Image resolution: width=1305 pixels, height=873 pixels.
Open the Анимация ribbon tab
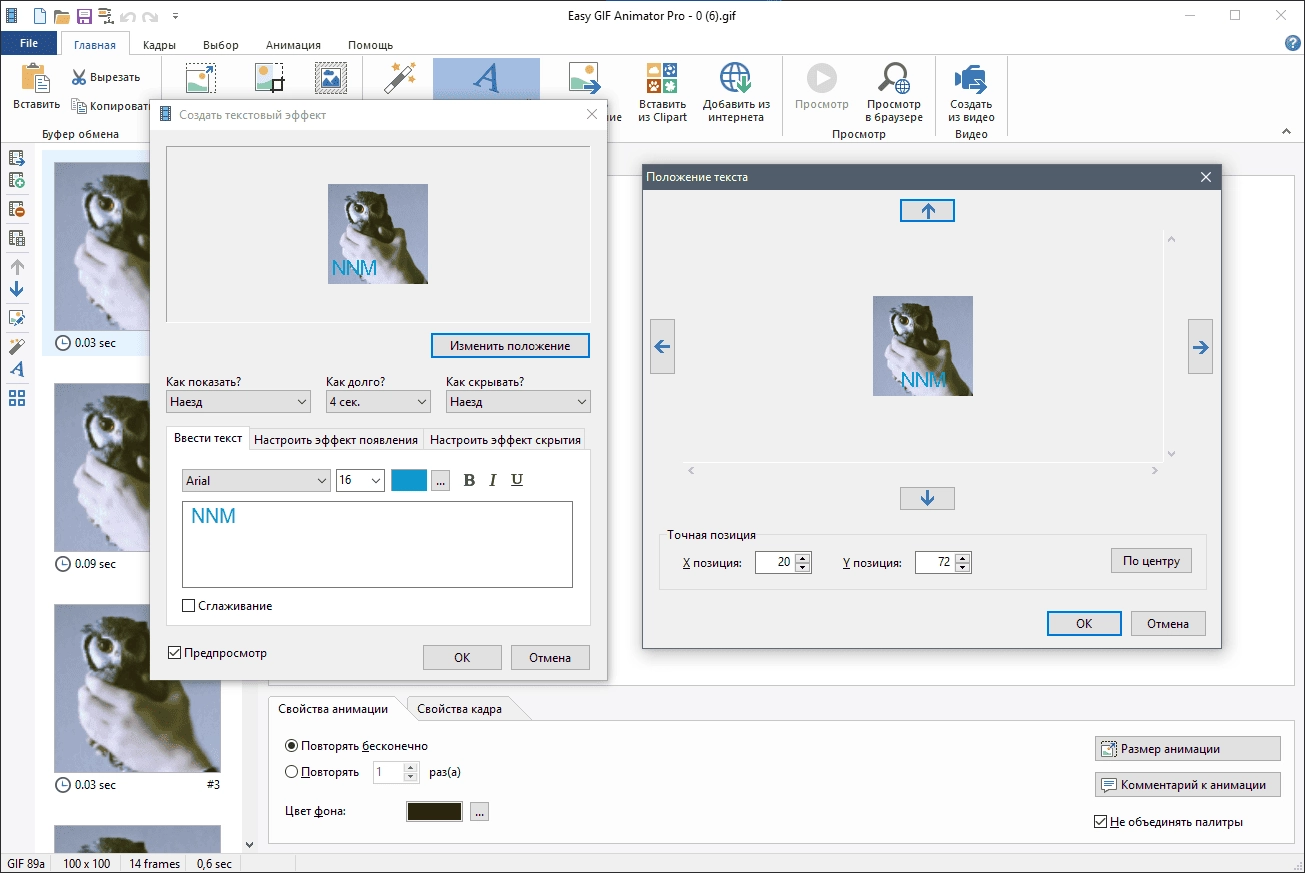(x=293, y=45)
